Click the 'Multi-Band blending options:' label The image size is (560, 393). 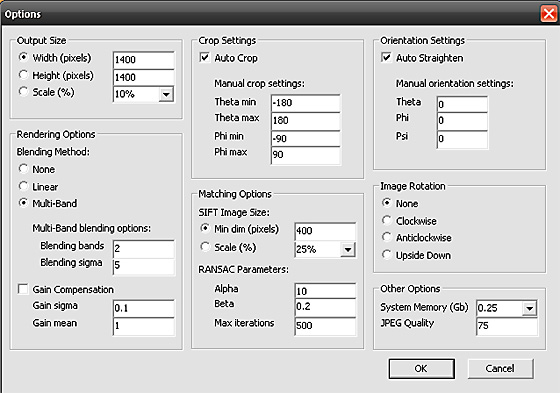click(91, 228)
